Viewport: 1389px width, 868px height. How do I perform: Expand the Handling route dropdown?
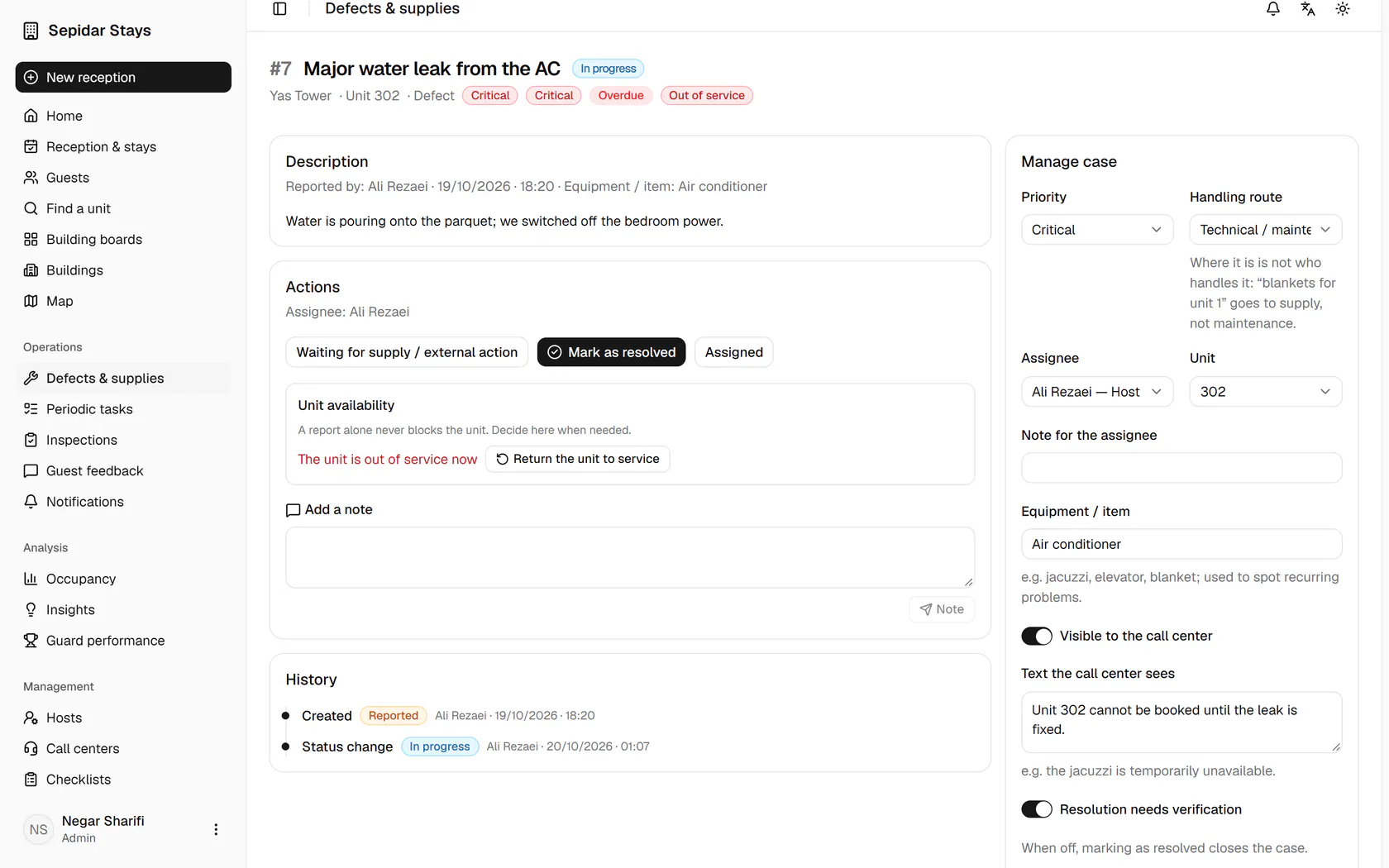coord(1265,230)
